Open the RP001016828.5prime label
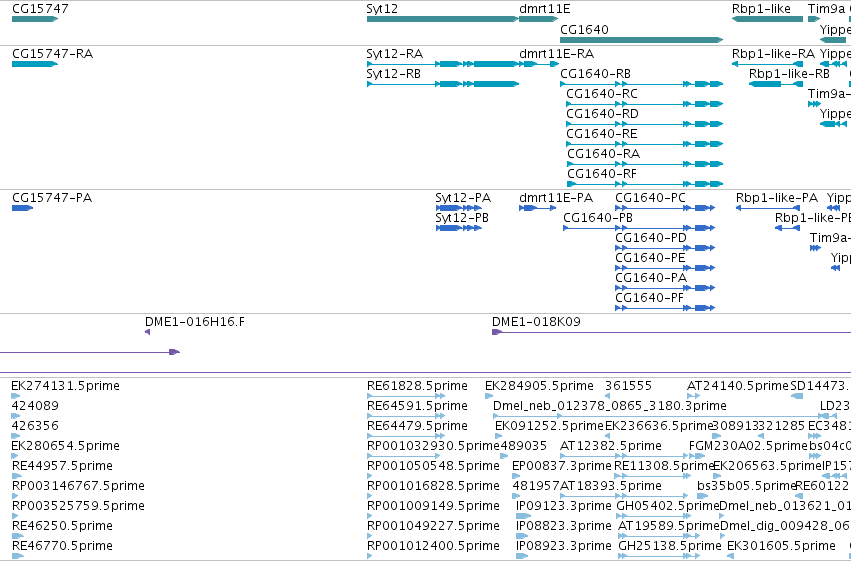Viewport: 851px width, 561px height. (433, 487)
